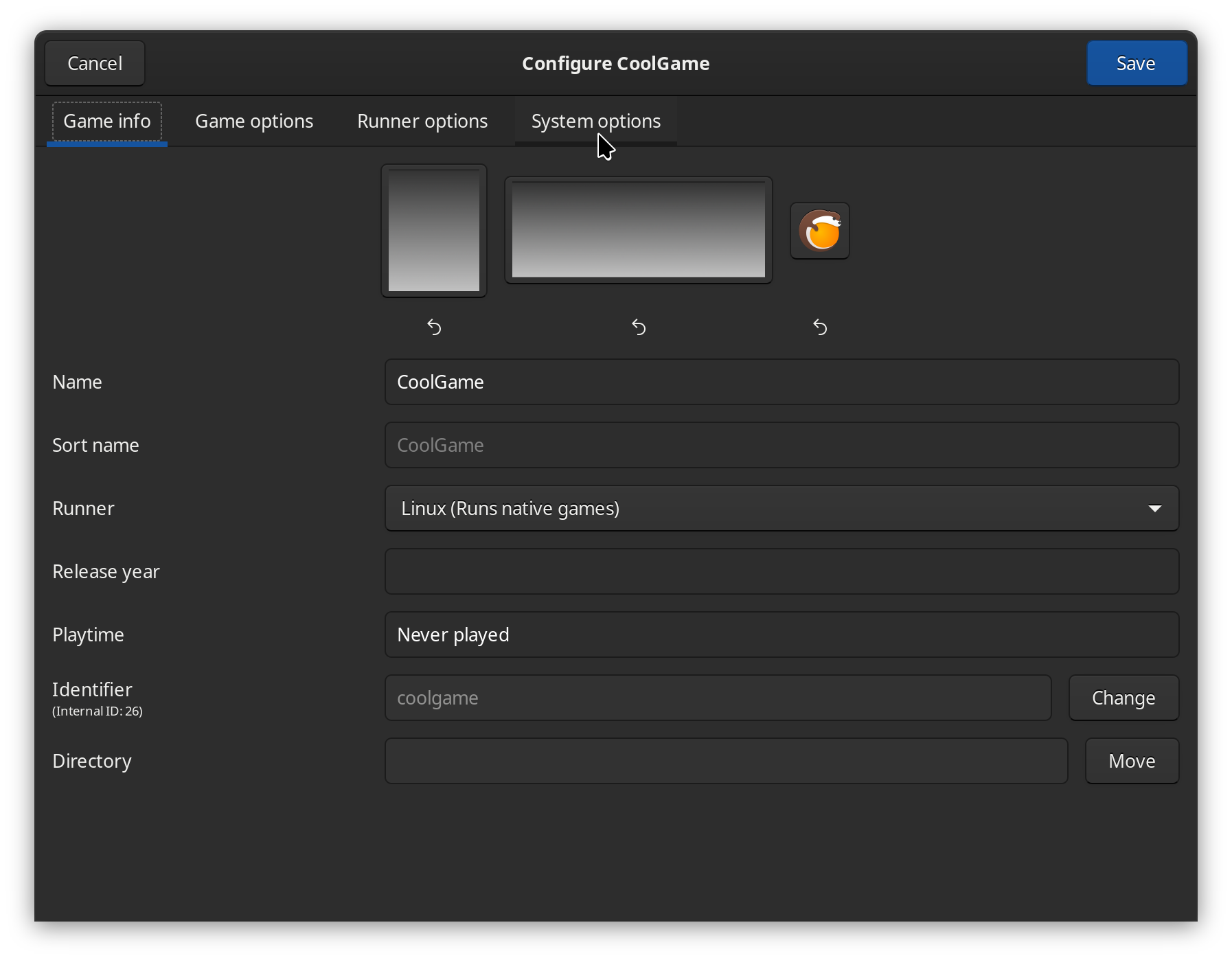Save the CoolGame configuration
The width and height of the screenshot is (1232, 960).
pyautogui.click(x=1136, y=63)
